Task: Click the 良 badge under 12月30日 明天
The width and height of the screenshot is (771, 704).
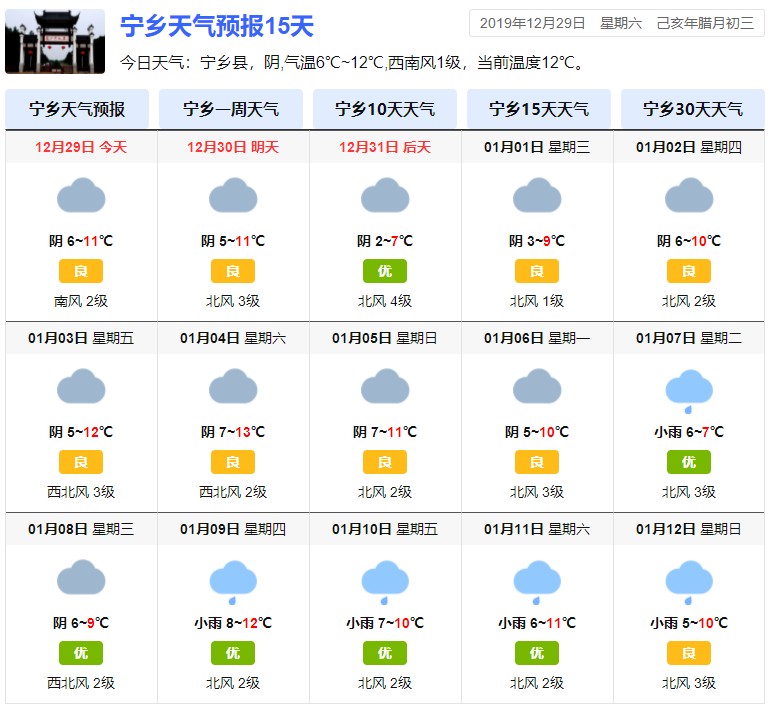Action: [x=233, y=271]
